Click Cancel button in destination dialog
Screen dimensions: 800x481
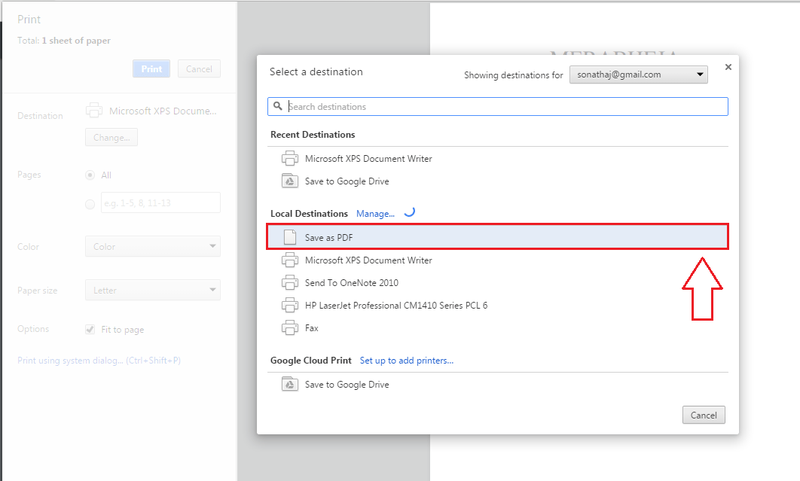[704, 415]
